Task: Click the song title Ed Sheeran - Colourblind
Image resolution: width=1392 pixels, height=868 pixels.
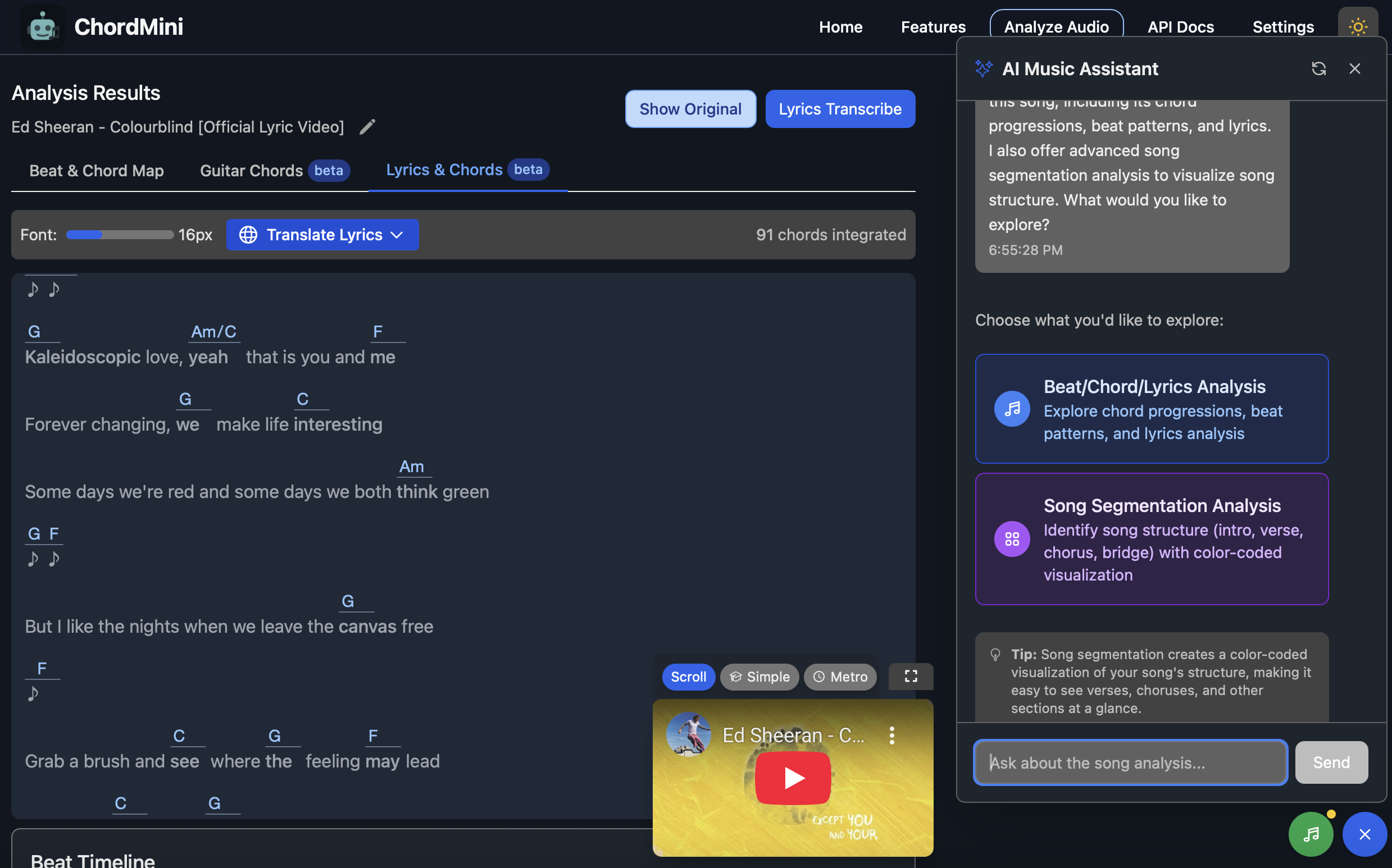Action: (178, 126)
